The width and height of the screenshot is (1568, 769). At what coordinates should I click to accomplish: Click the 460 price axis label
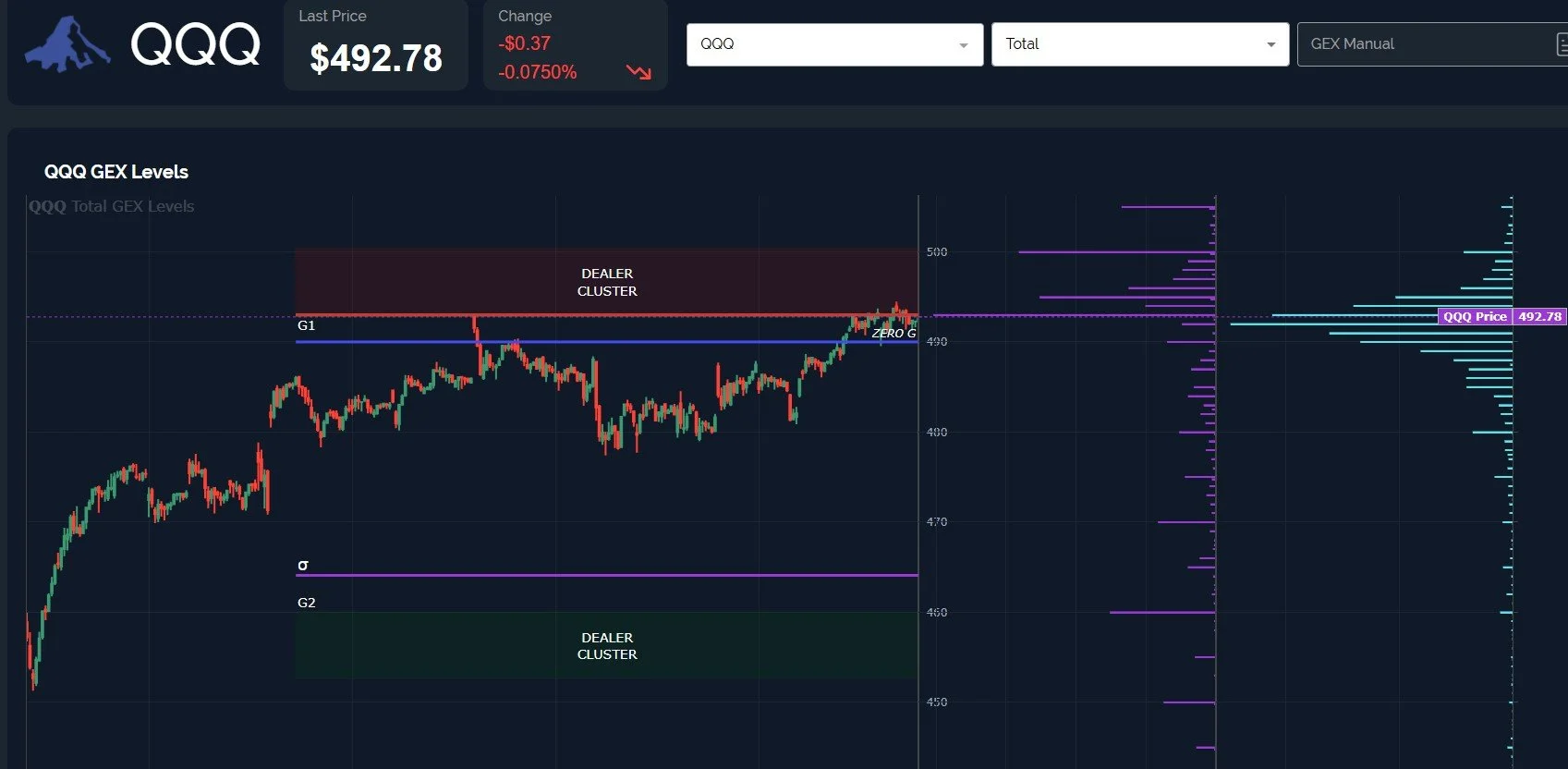pyautogui.click(x=936, y=612)
